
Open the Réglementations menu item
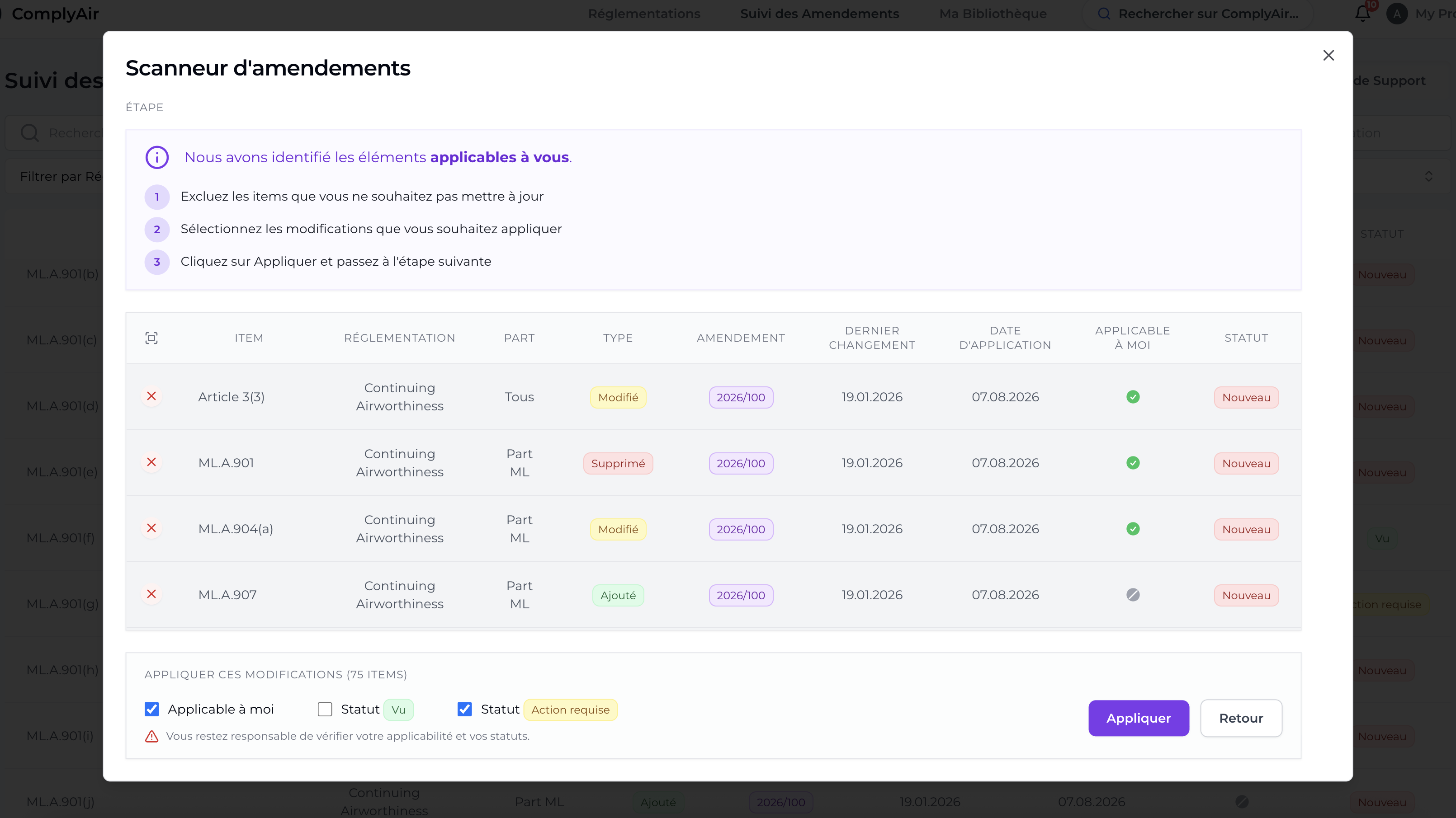coord(644,14)
